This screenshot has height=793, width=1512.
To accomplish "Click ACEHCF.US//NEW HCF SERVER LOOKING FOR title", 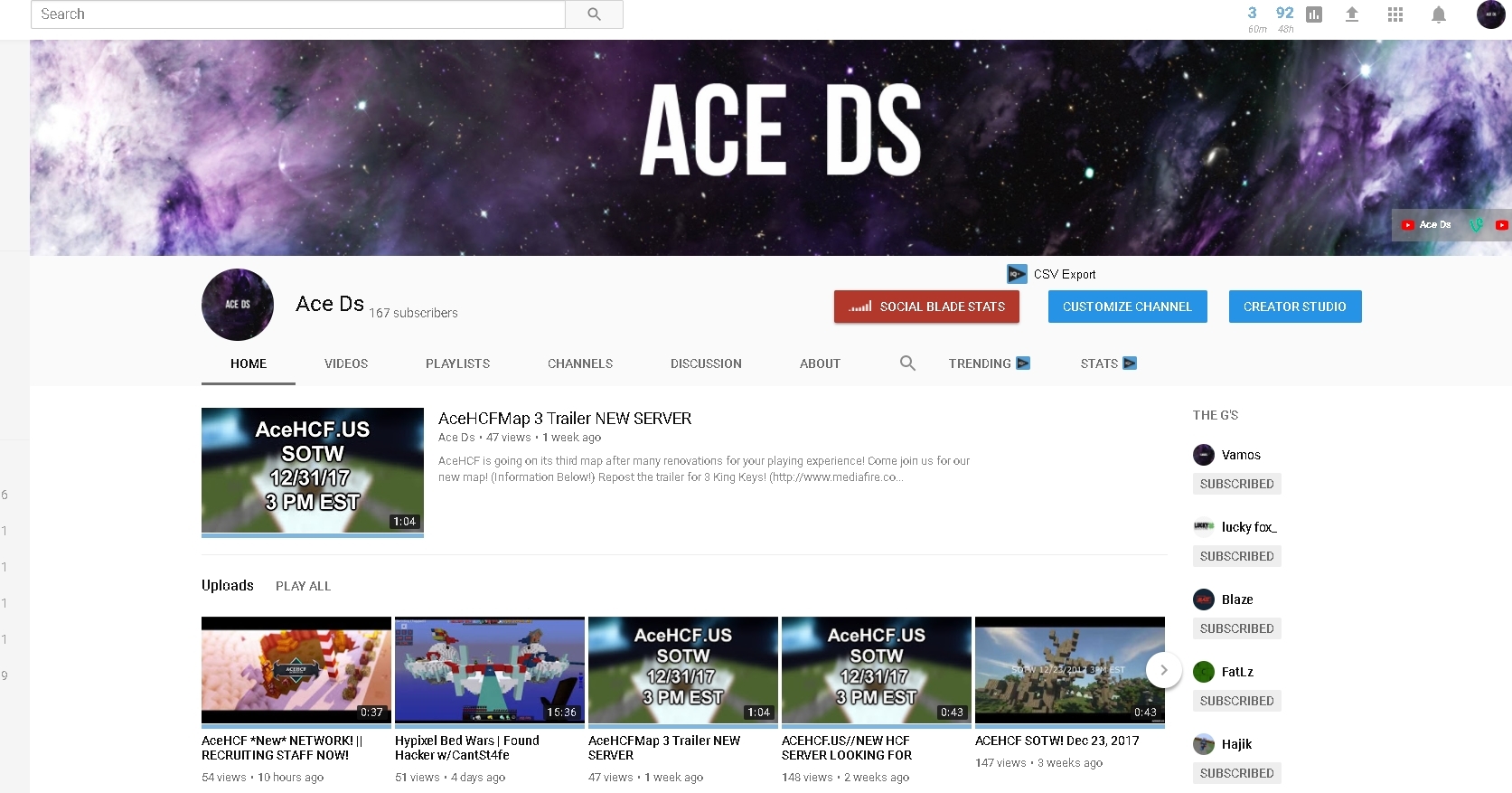I will click(847, 748).
